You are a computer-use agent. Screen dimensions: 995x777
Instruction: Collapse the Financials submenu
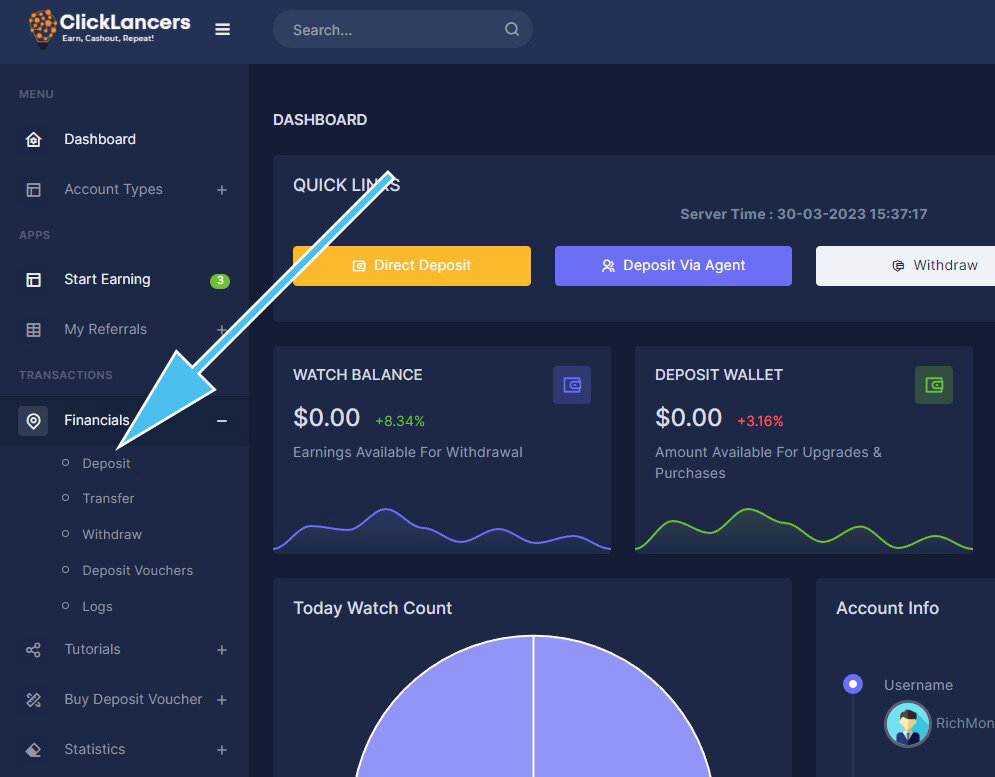(x=221, y=421)
